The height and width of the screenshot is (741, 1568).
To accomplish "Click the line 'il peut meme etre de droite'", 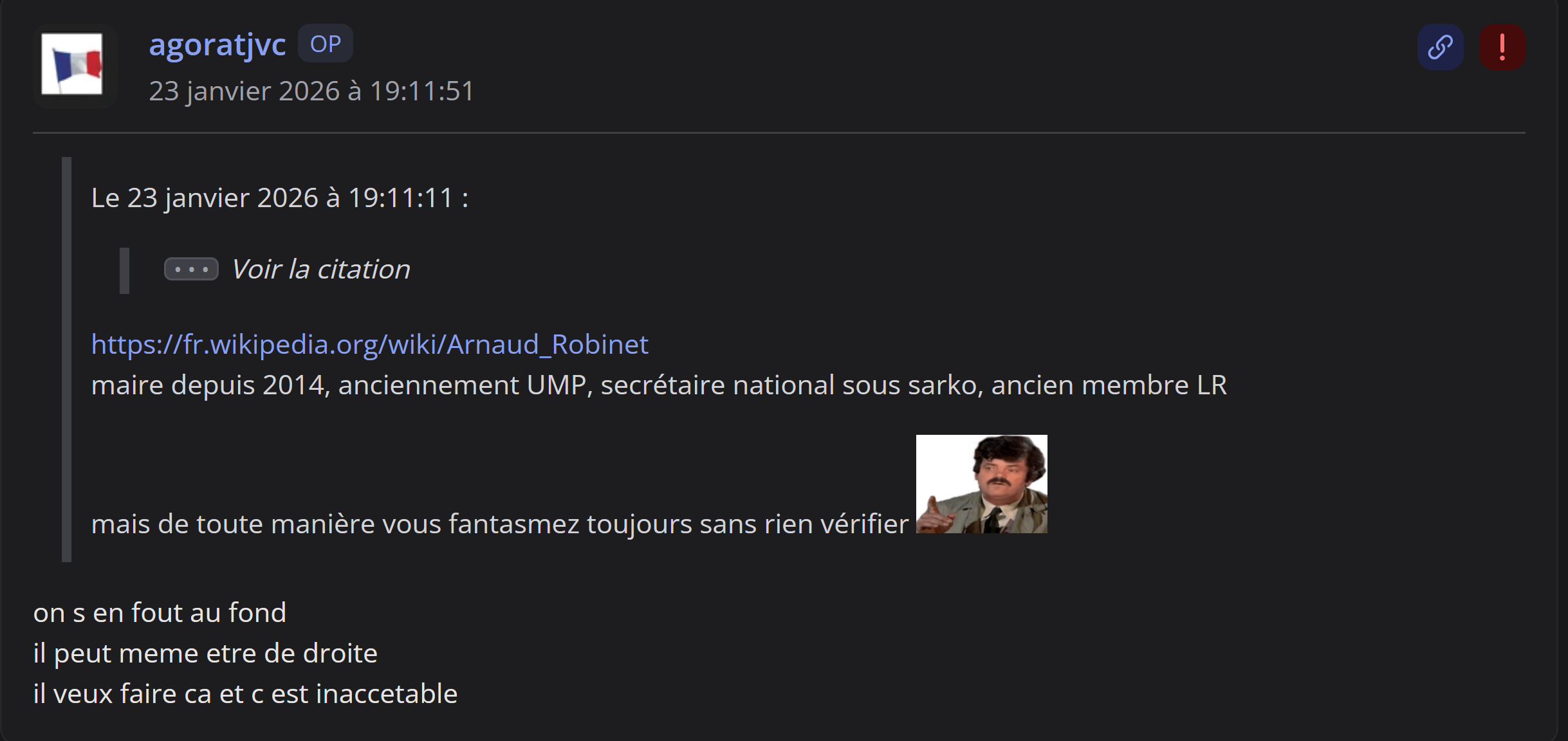I will [x=205, y=653].
